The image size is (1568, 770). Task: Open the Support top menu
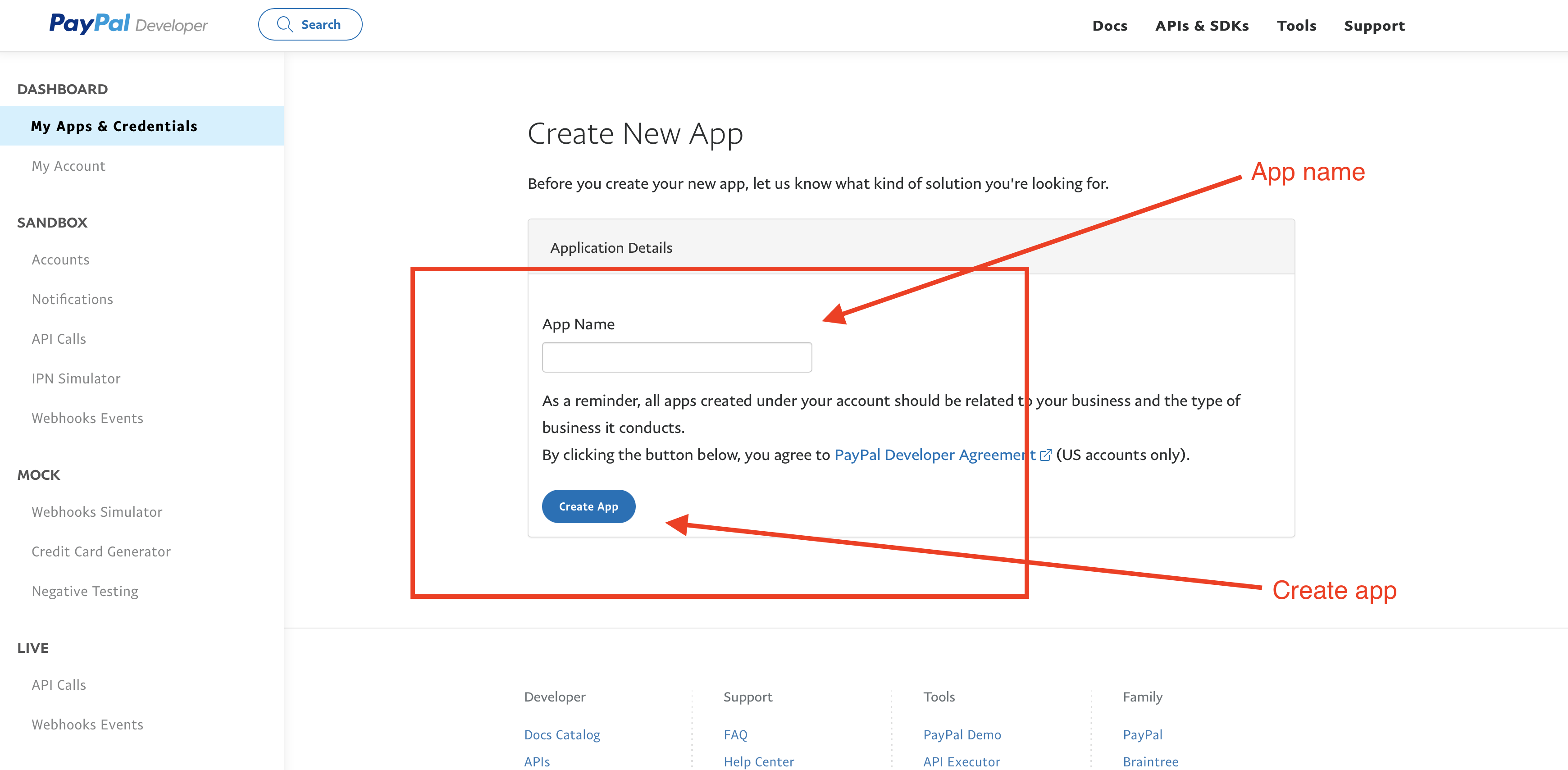coord(1374,26)
